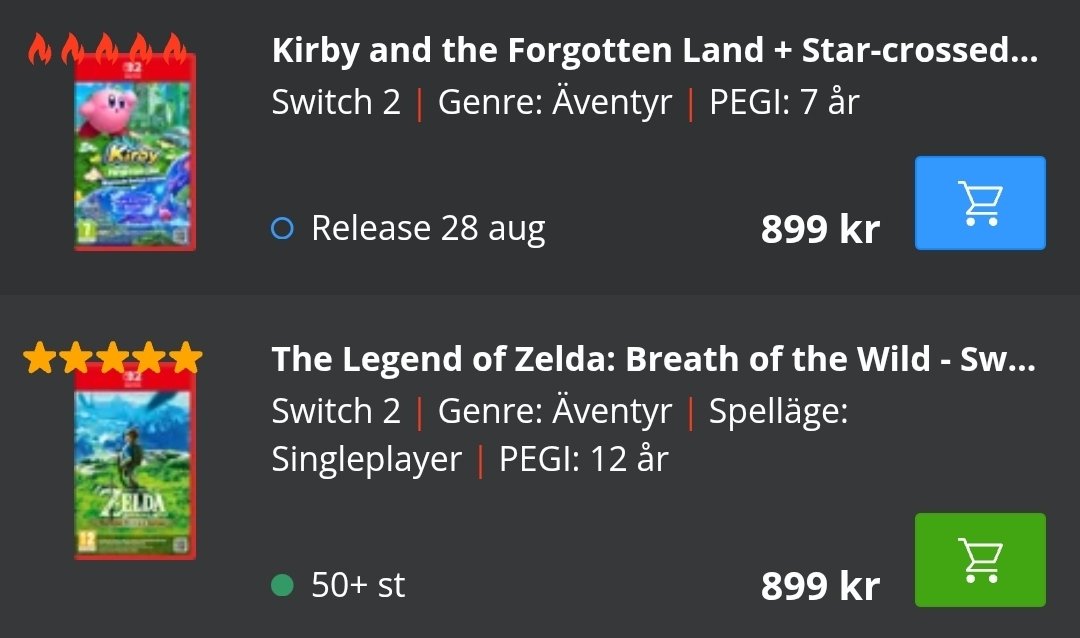Click the flame popularity rating on Kirby

[107, 48]
